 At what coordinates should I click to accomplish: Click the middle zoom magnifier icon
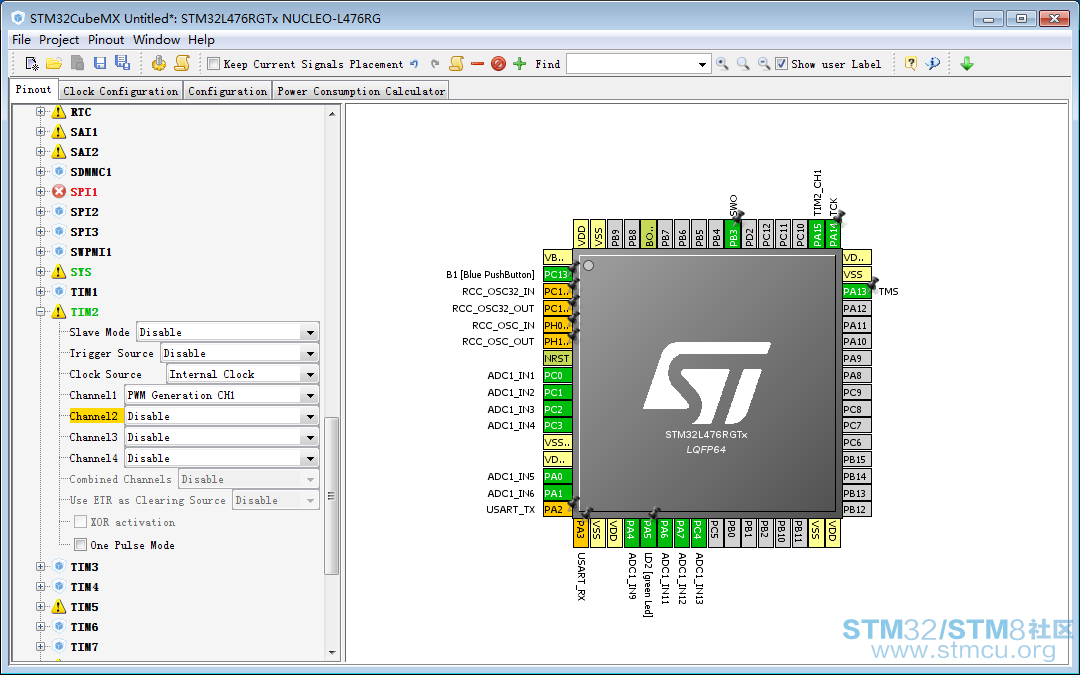point(743,63)
